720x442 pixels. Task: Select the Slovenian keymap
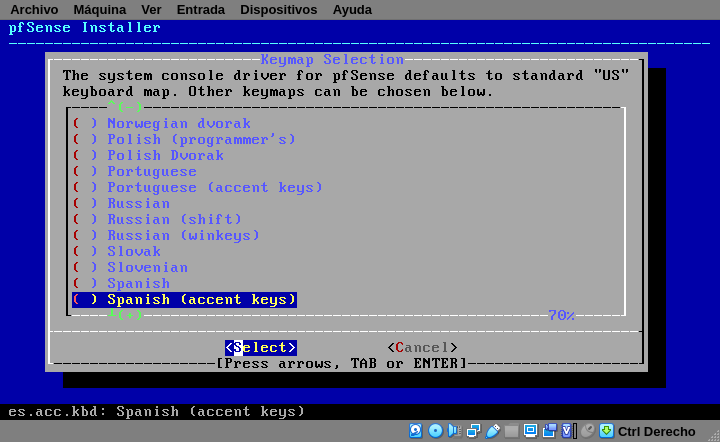tap(130, 268)
